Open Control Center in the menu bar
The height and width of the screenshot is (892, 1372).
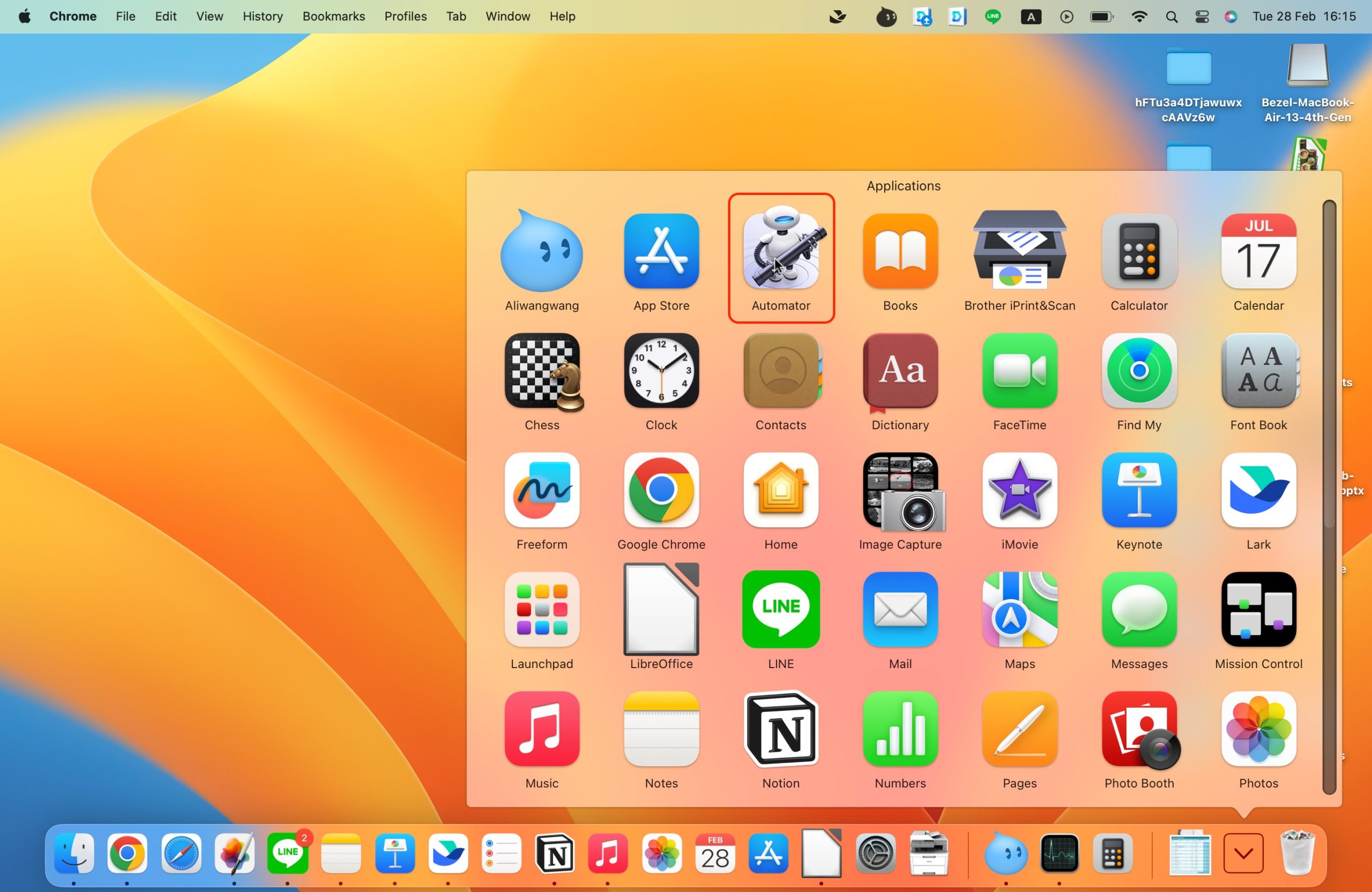click(x=1202, y=17)
